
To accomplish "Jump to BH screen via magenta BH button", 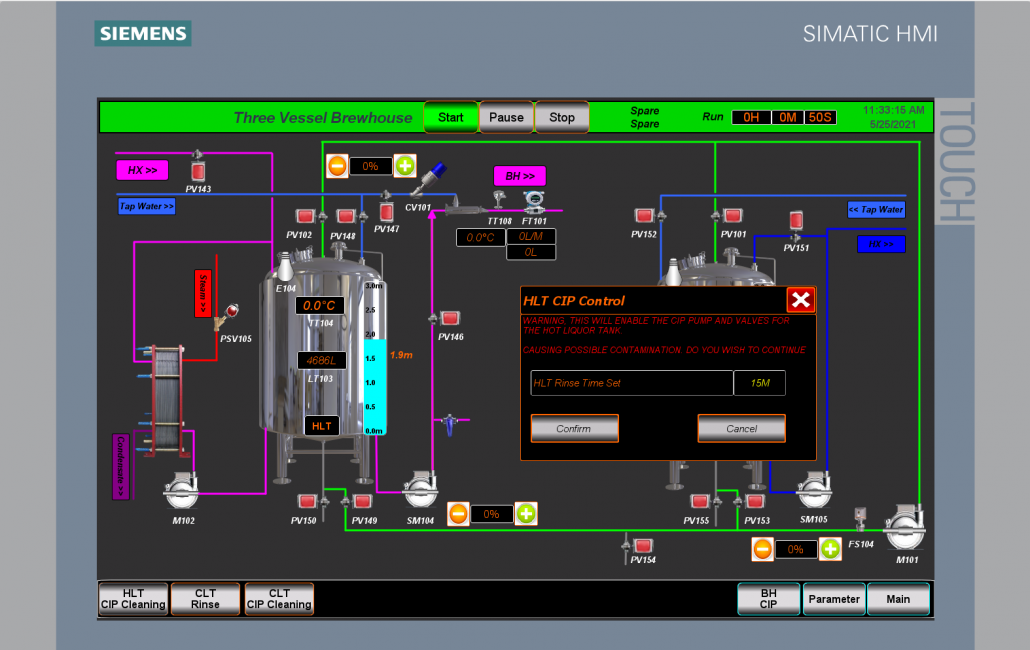I will pyautogui.click(x=520, y=176).
